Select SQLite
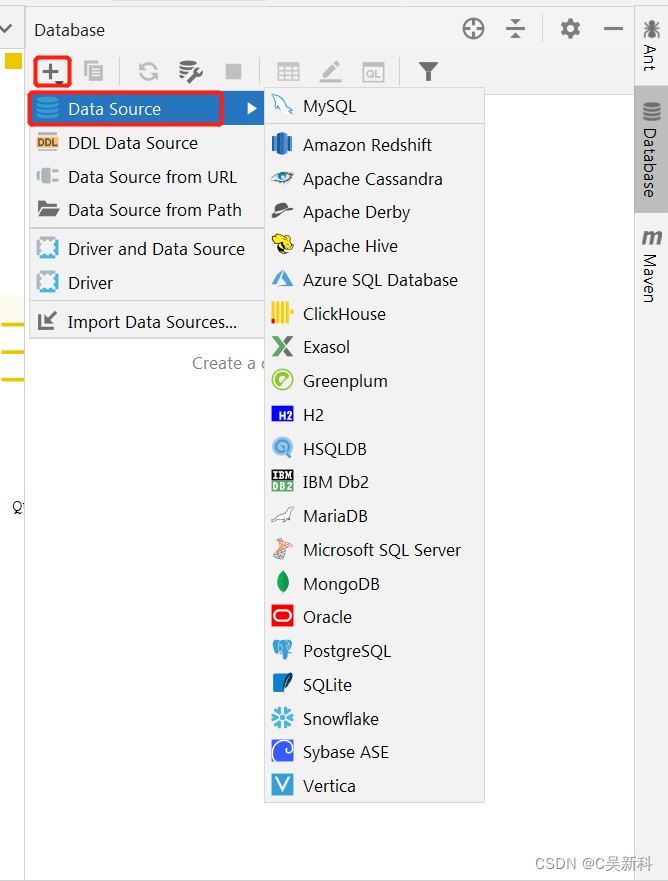The image size is (668, 881). coord(374,685)
